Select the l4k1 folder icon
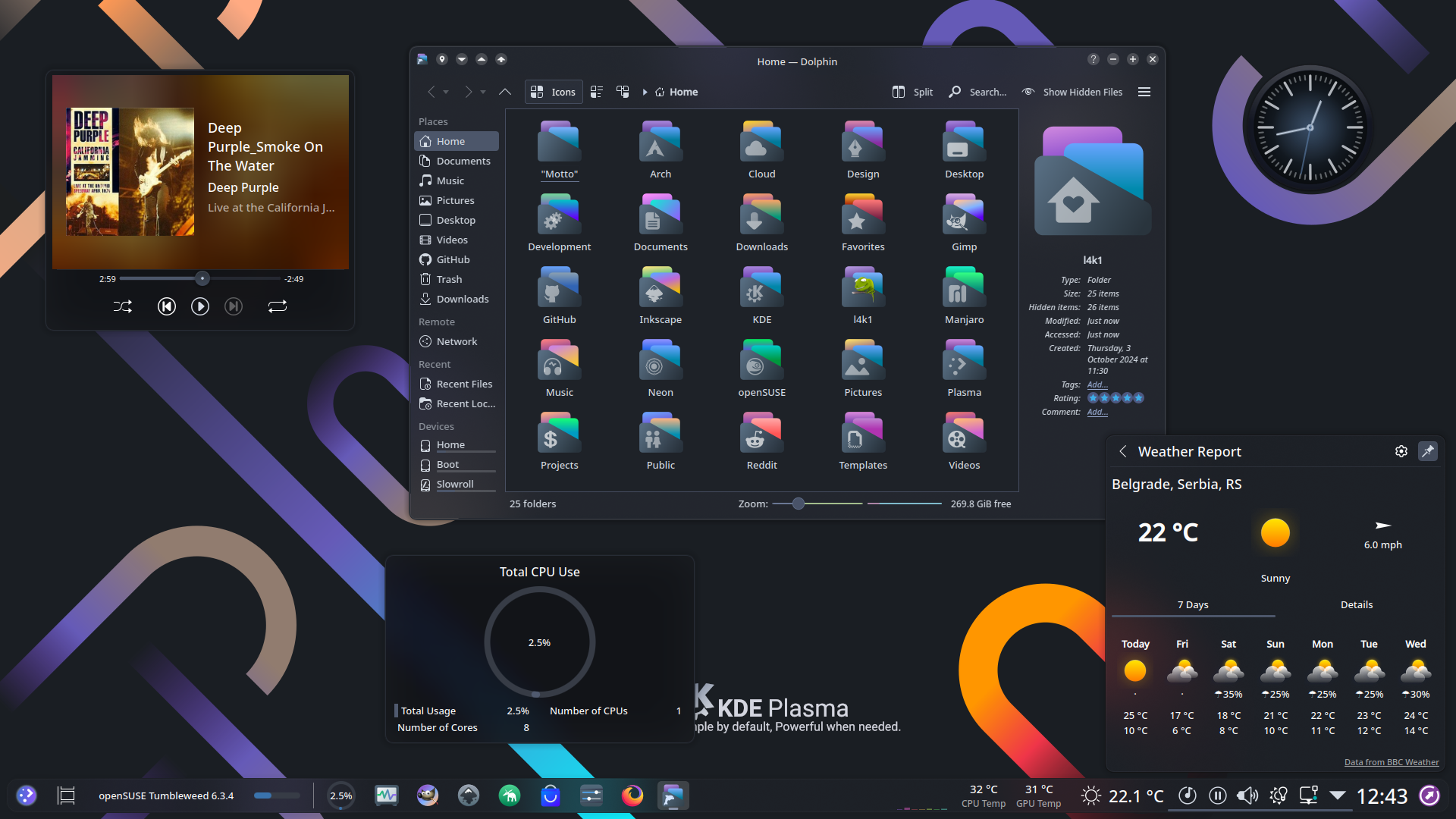Screen dimensions: 1456x819 pyautogui.click(x=863, y=288)
